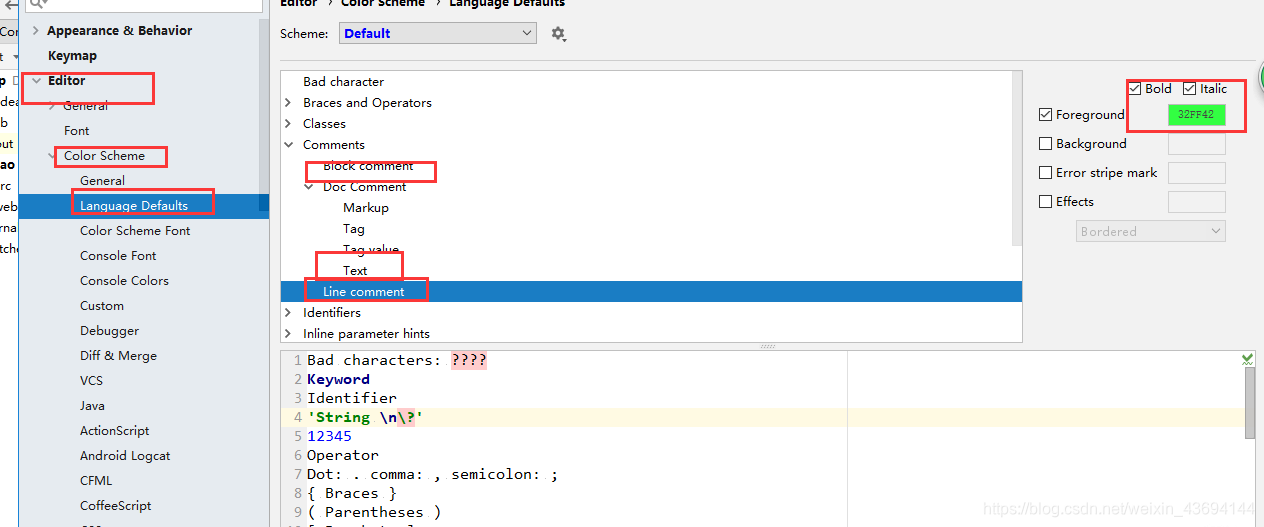Expand Appearance & Behavior section
The height and width of the screenshot is (527, 1264).
tap(36, 31)
